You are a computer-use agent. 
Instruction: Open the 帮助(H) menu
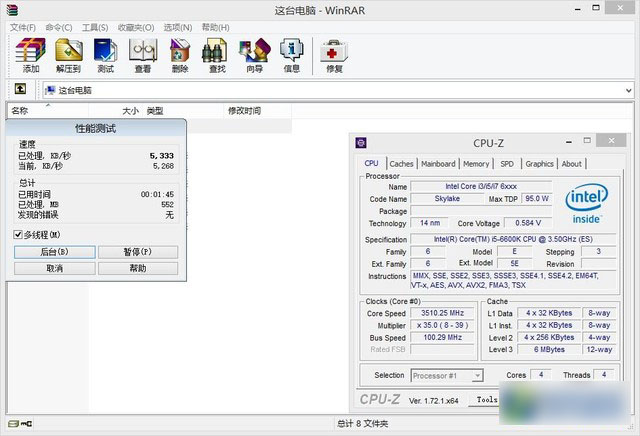(x=216, y=27)
